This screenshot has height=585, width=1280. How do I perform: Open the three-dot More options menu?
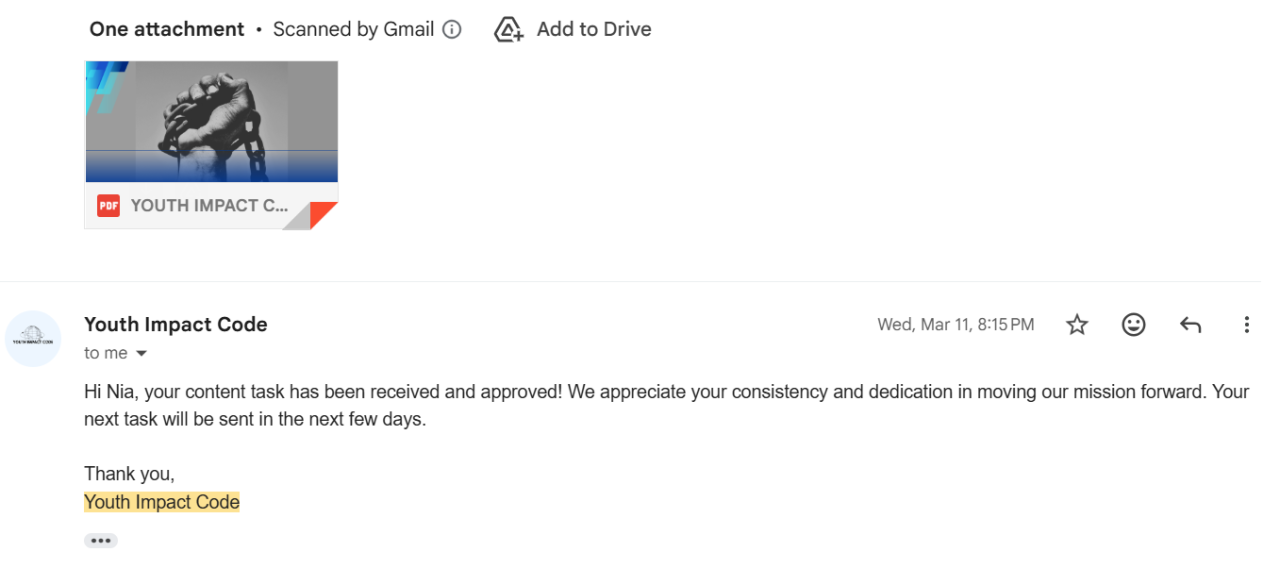coord(1246,324)
